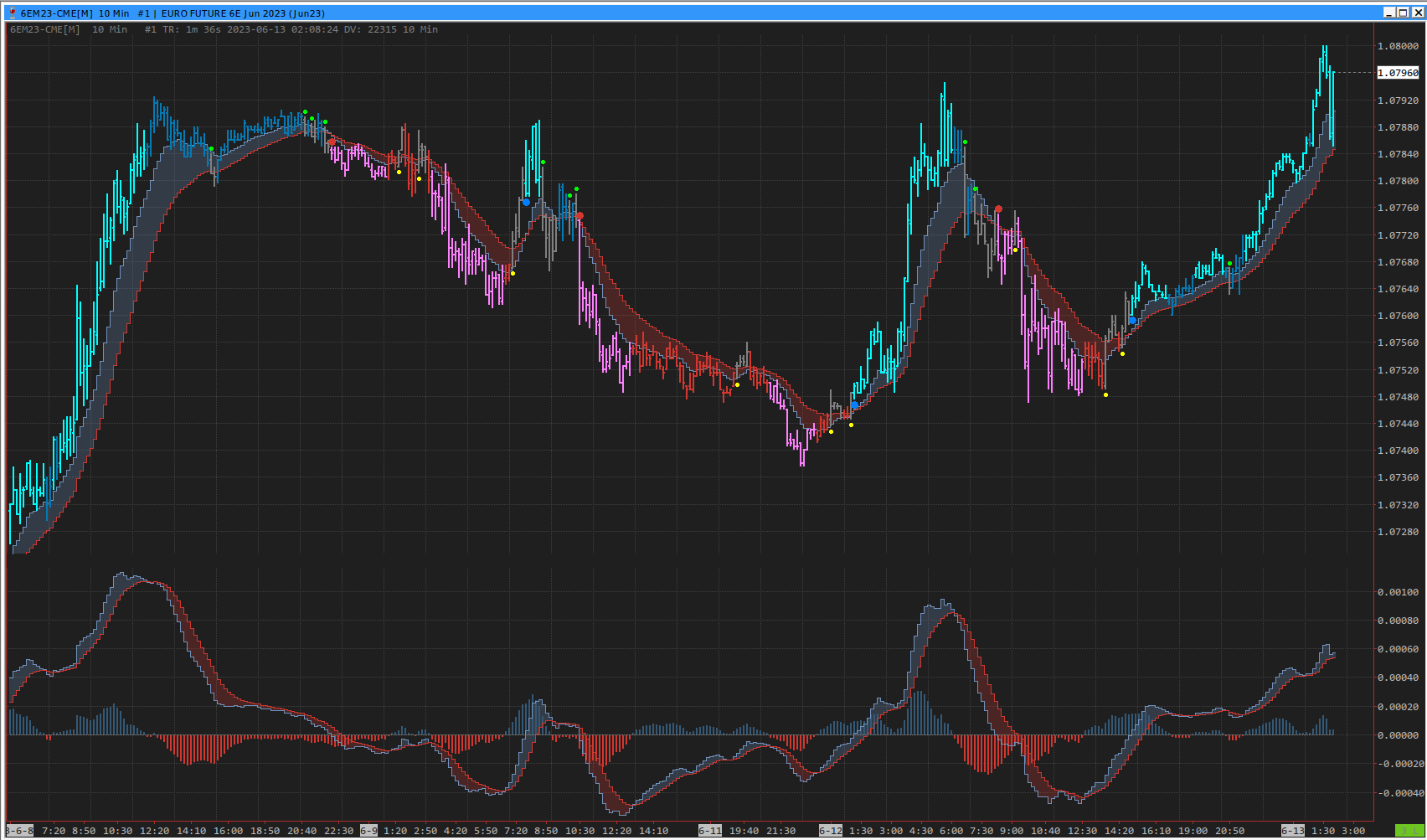This screenshot has height=840, width=1427.
Task: Click the 16:00 time axis label
Action: pos(228,831)
